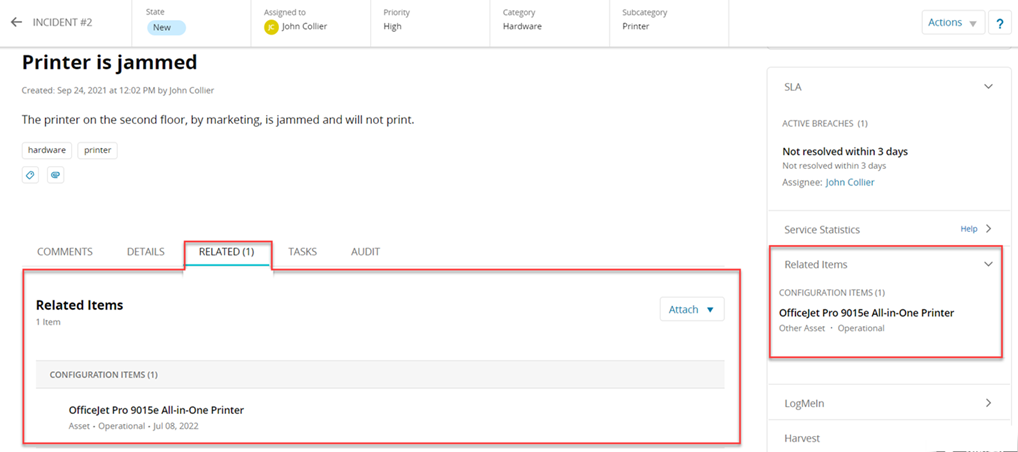Switch to the Details tab

[x=146, y=252]
